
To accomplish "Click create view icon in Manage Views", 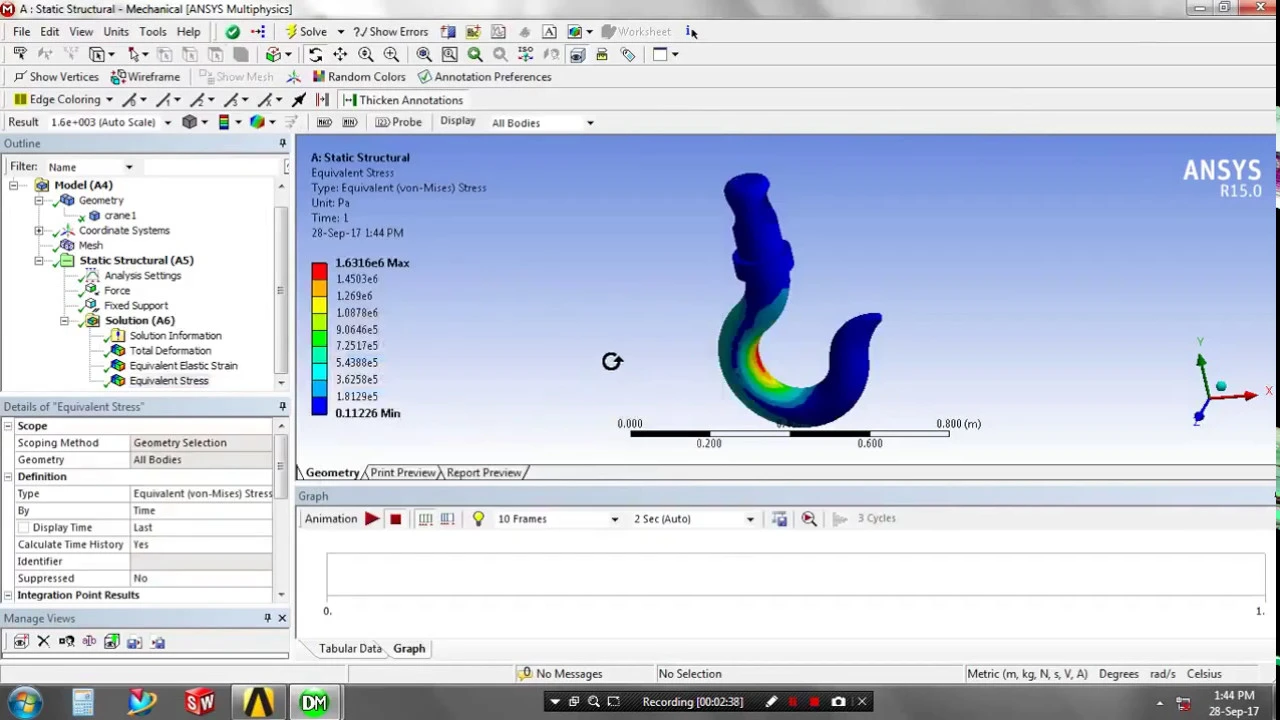I will point(20,642).
